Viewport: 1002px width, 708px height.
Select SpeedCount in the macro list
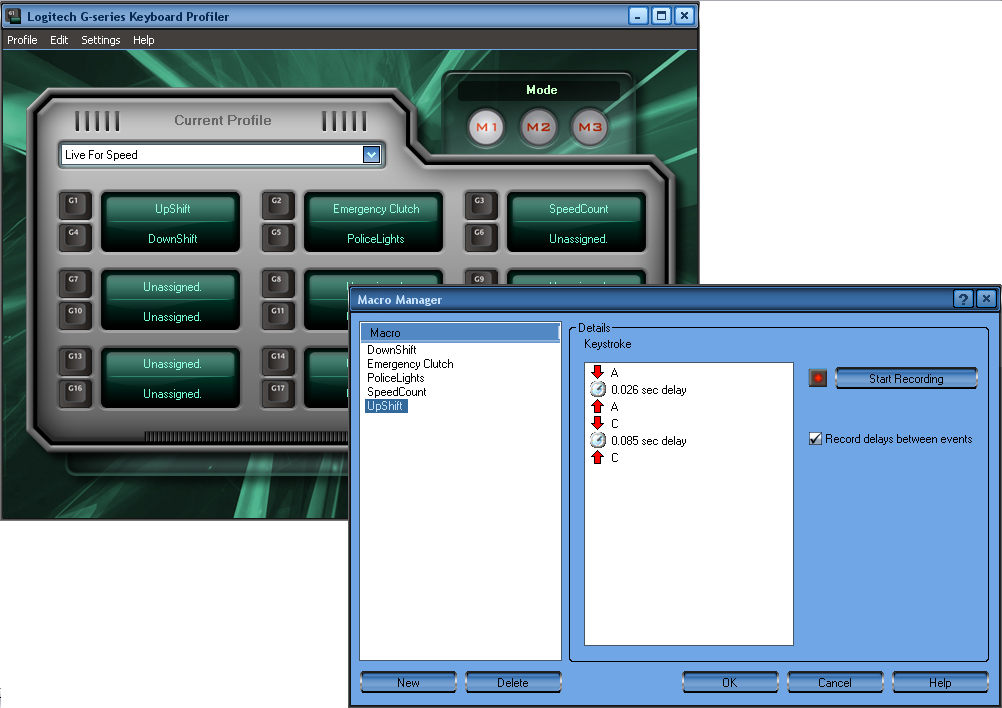[x=396, y=392]
